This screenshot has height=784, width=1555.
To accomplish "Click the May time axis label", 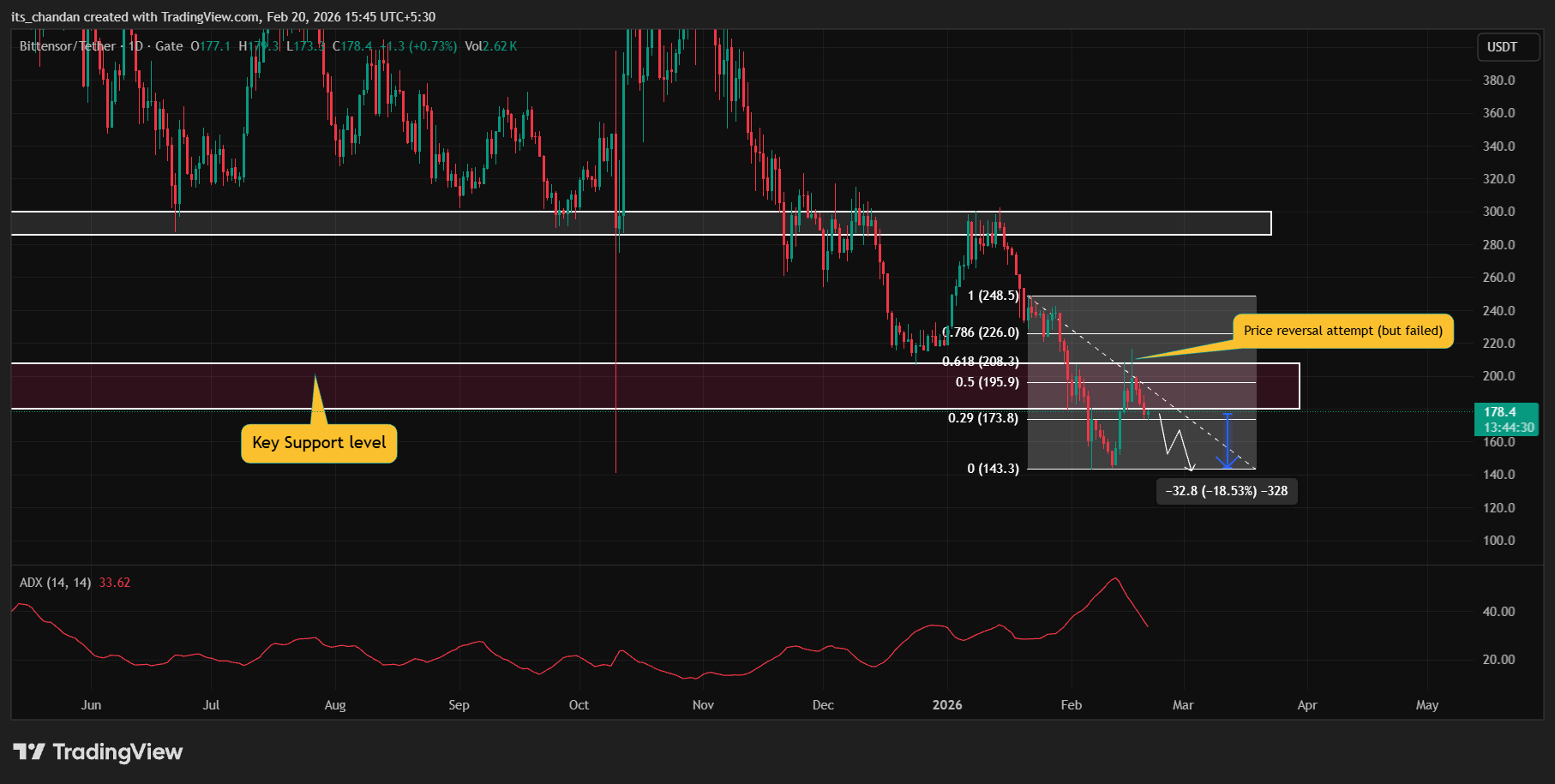I will 1427,705.
